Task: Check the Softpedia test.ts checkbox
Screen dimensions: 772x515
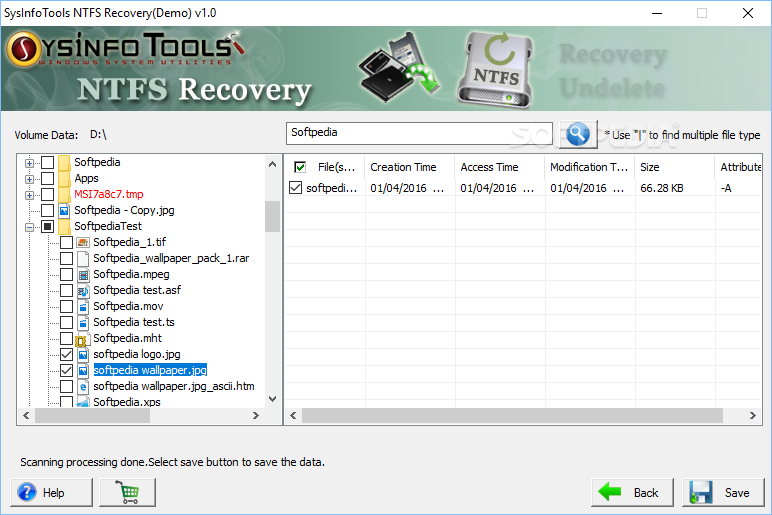Action: click(66, 322)
